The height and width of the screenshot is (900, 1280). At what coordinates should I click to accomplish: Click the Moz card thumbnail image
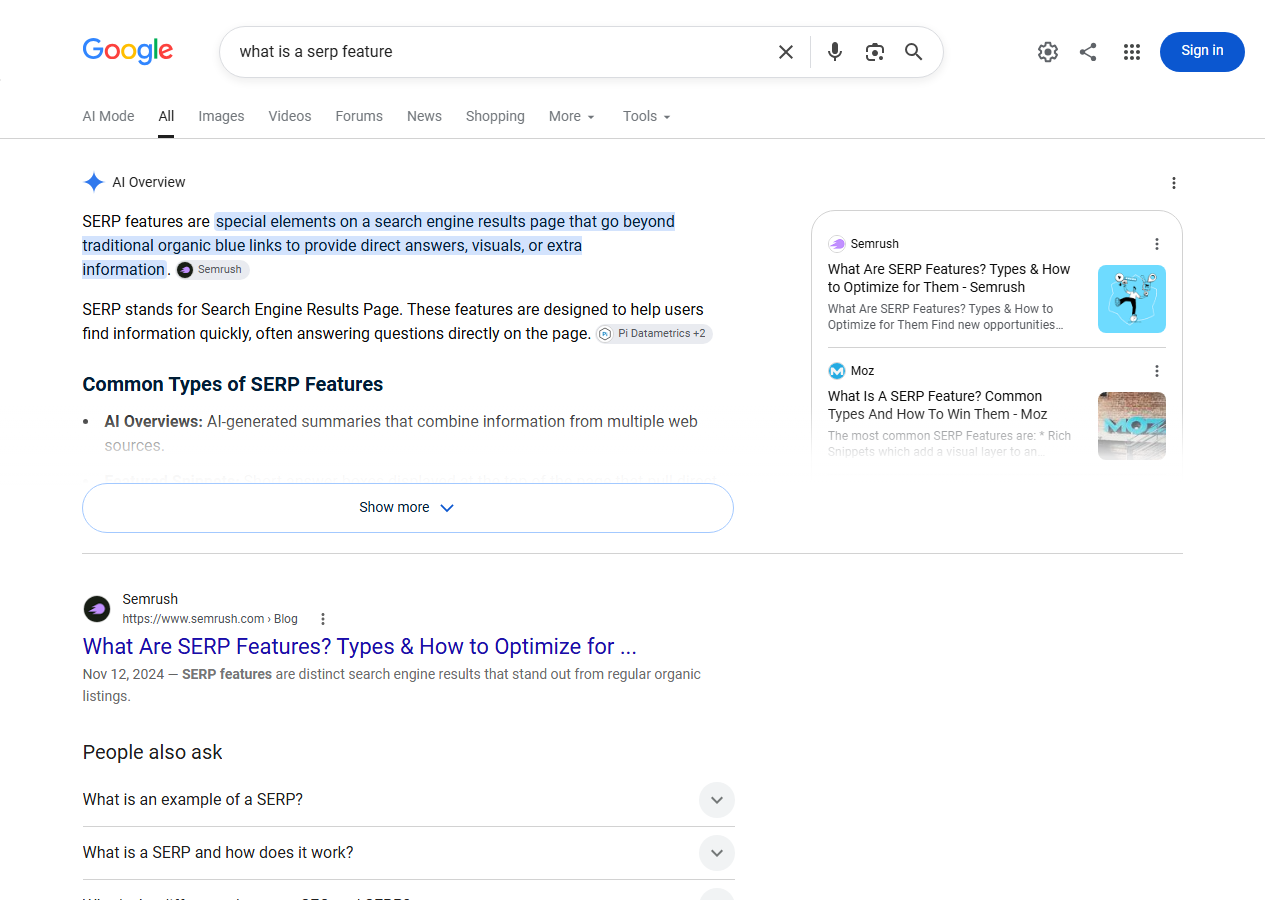point(1132,426)
